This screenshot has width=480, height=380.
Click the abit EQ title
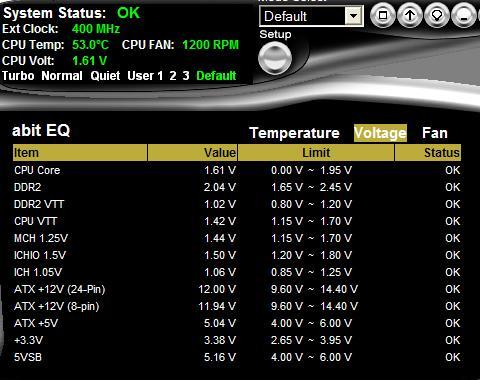(41, 130)
